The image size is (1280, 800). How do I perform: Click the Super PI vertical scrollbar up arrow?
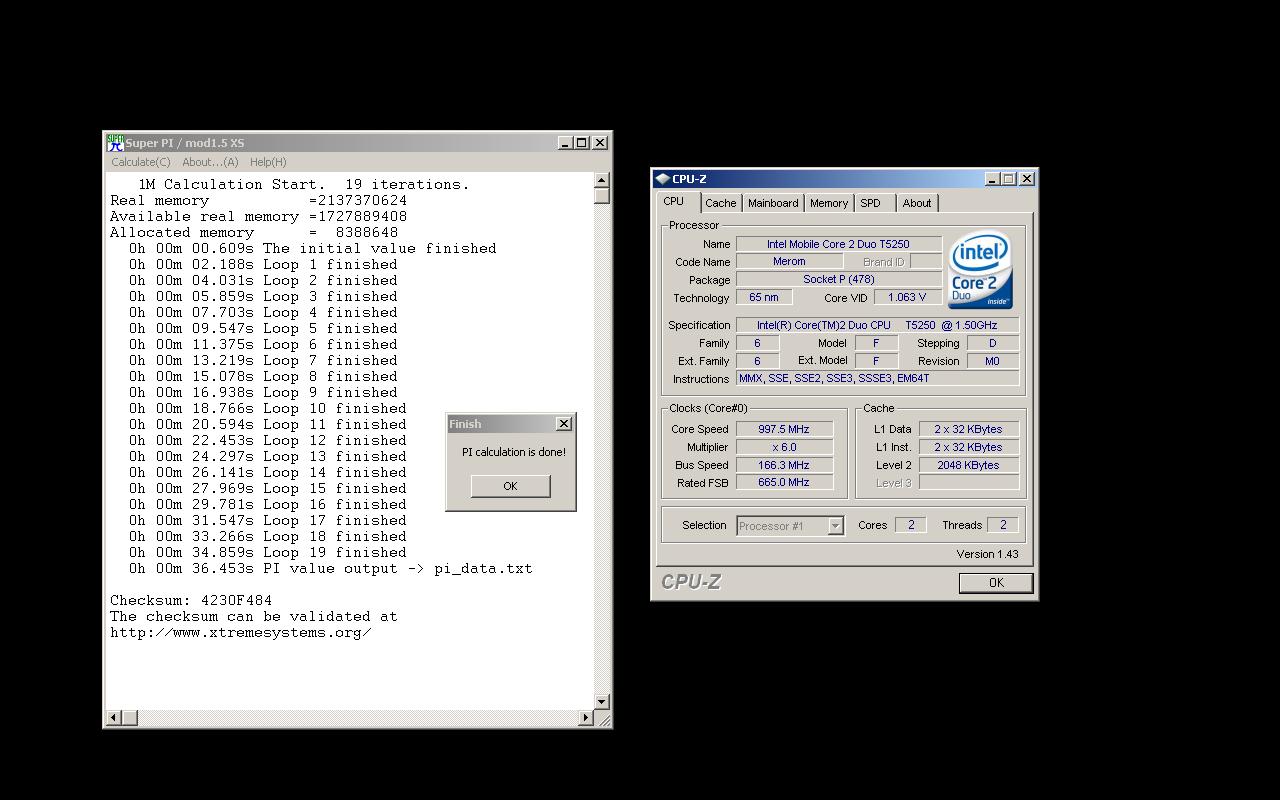(x=602, y=180)
